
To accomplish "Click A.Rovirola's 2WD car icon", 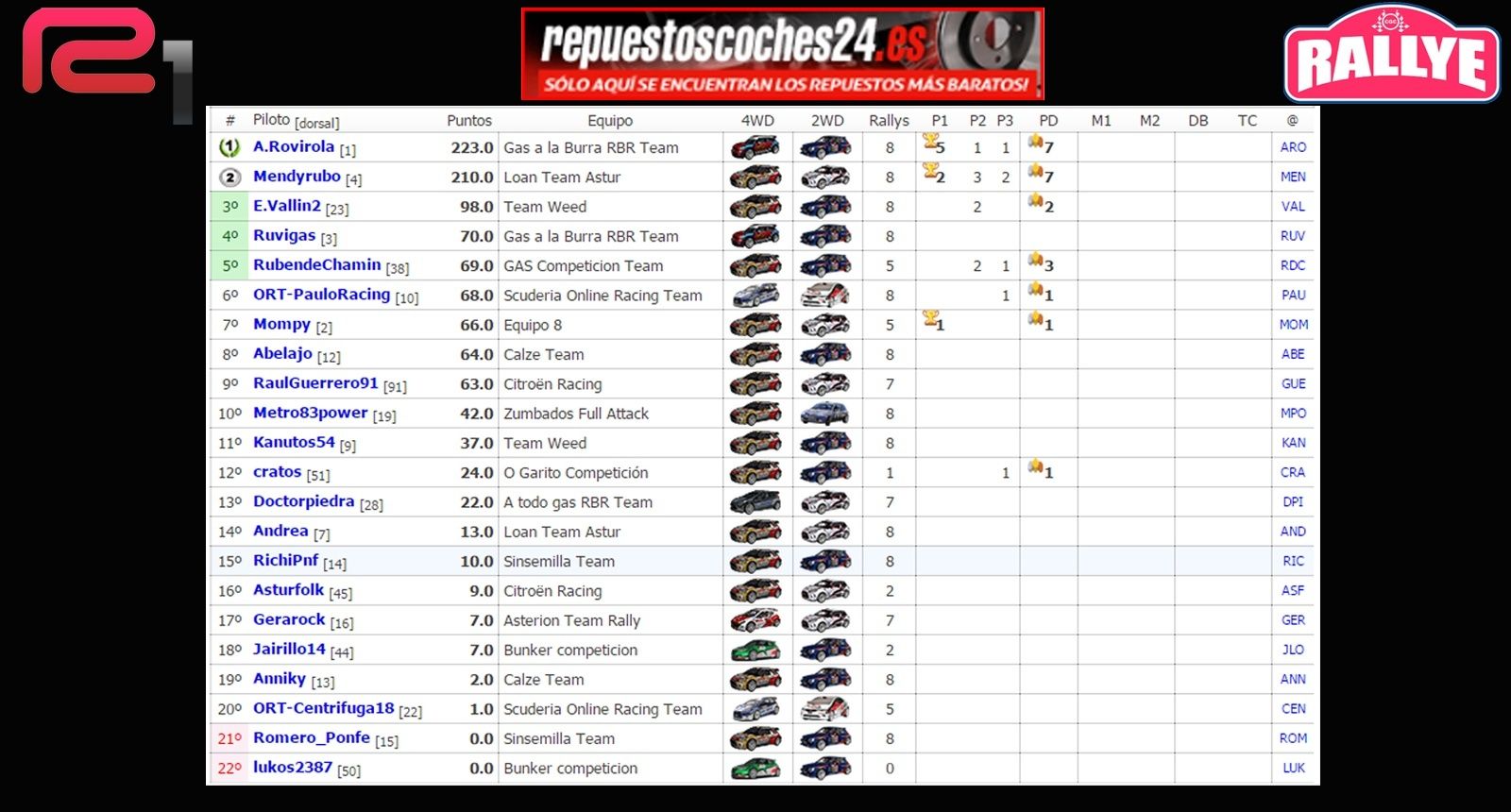I will click(x=825, y=147).
